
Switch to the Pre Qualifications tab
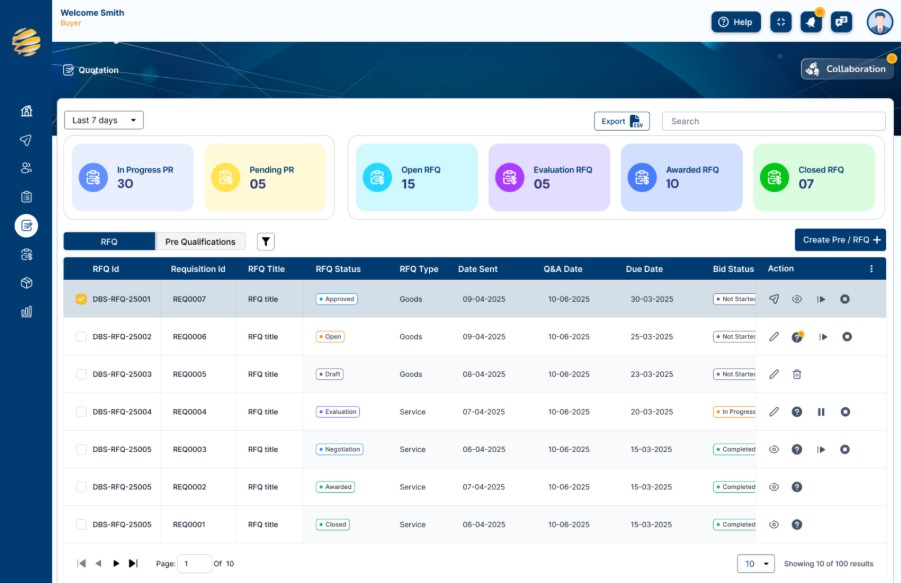coord(200,242)
